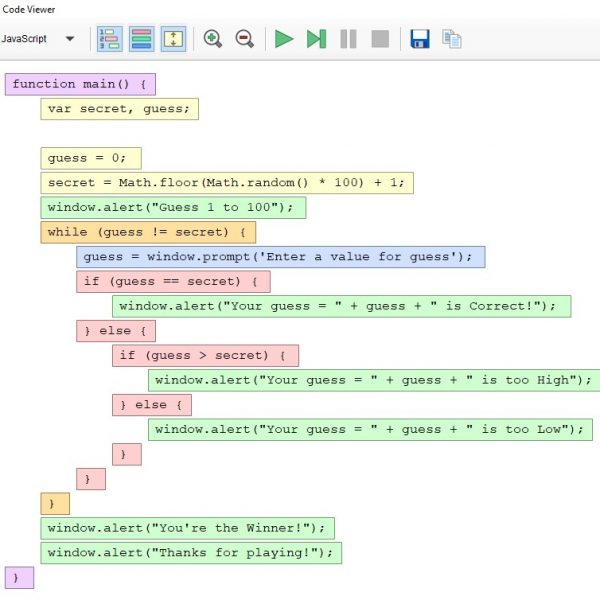Screen dimensions: 600x600
Task: Stop execution using the stop square icon
Action: pos(380,39)
